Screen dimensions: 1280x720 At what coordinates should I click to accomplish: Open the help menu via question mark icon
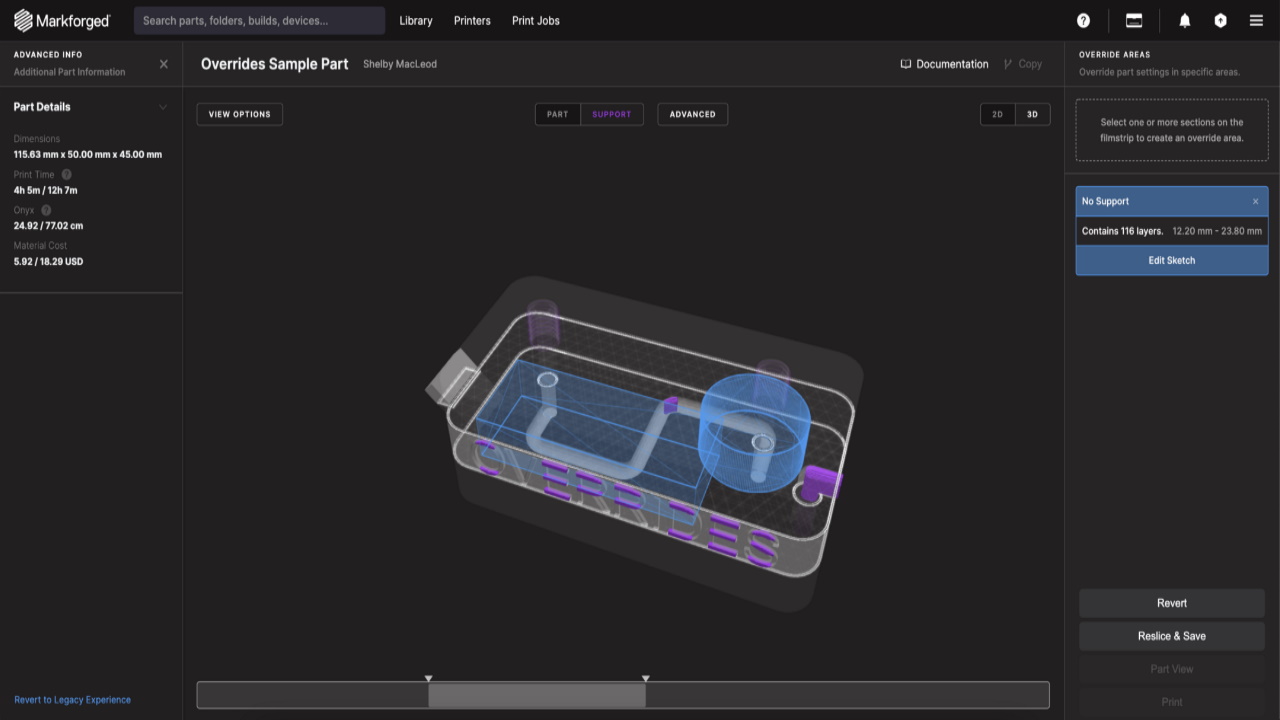click(x=1083, y=20)
